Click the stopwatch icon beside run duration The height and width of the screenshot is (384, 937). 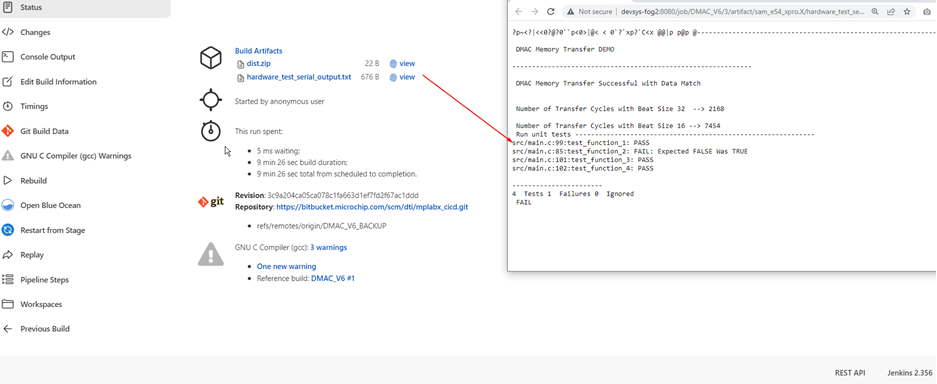point(211,131)
